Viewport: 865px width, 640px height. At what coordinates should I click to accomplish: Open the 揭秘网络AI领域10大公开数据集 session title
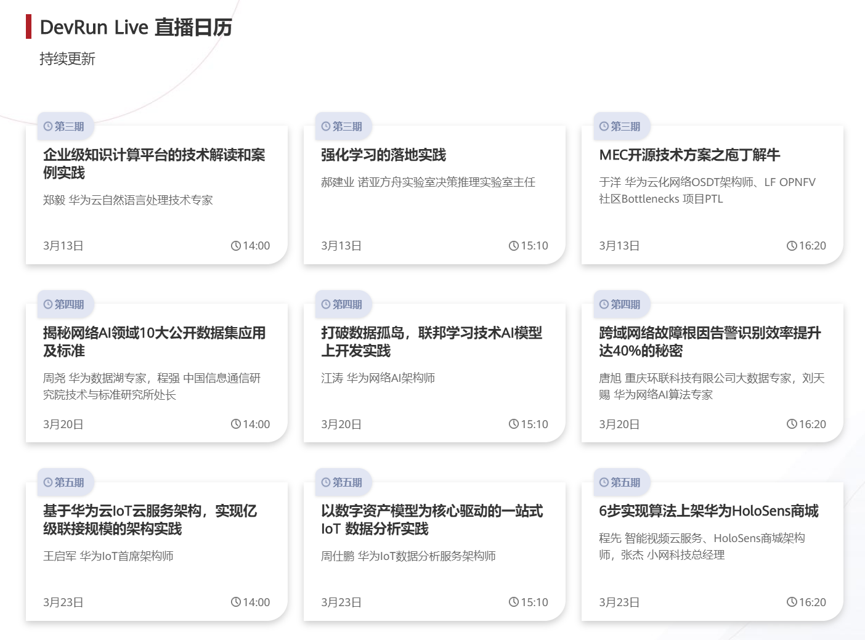pyautogui.click(x=154, y=342)
